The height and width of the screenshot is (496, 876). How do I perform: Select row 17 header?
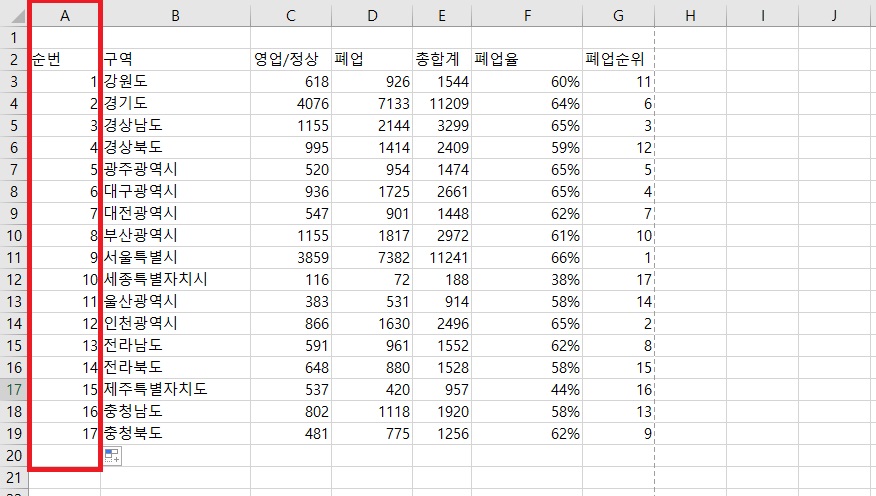[x=14, y=390]
